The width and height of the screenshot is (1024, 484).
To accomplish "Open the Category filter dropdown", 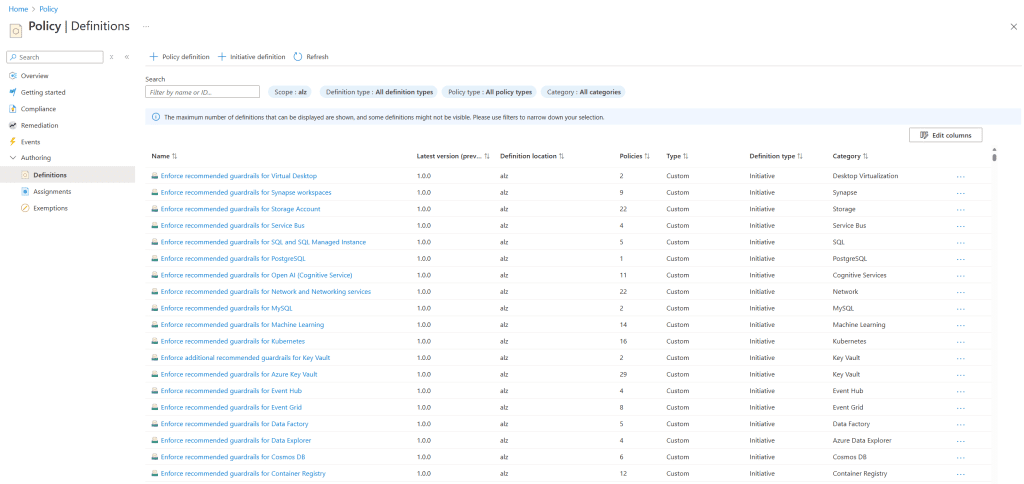I will [584, 92].
